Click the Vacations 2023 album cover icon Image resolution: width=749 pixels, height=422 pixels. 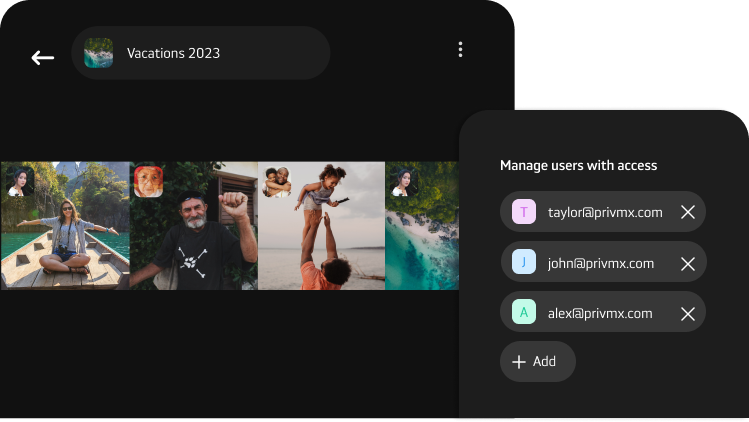(x=98, y=53)
